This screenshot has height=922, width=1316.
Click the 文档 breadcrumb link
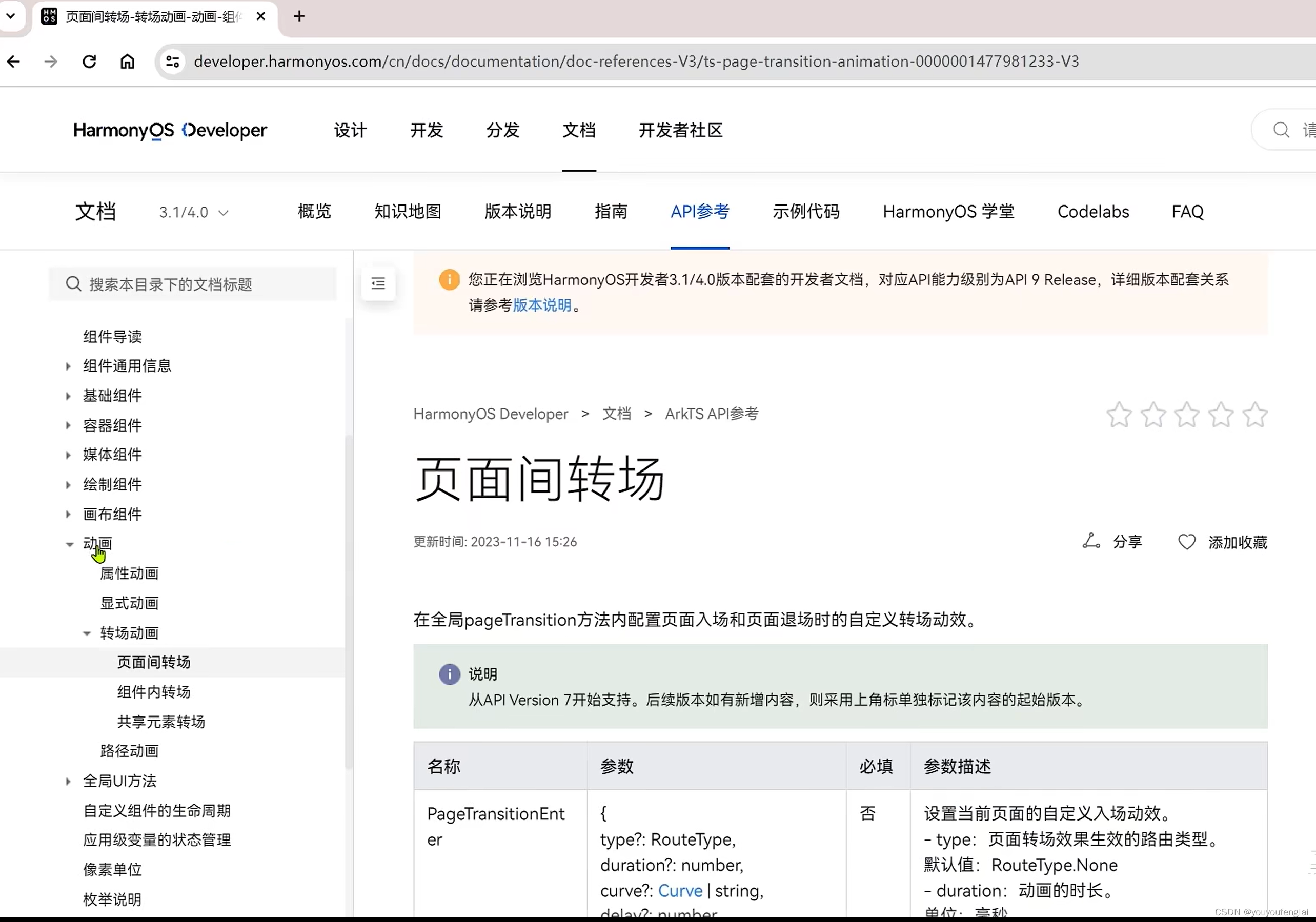coord(617,414)
